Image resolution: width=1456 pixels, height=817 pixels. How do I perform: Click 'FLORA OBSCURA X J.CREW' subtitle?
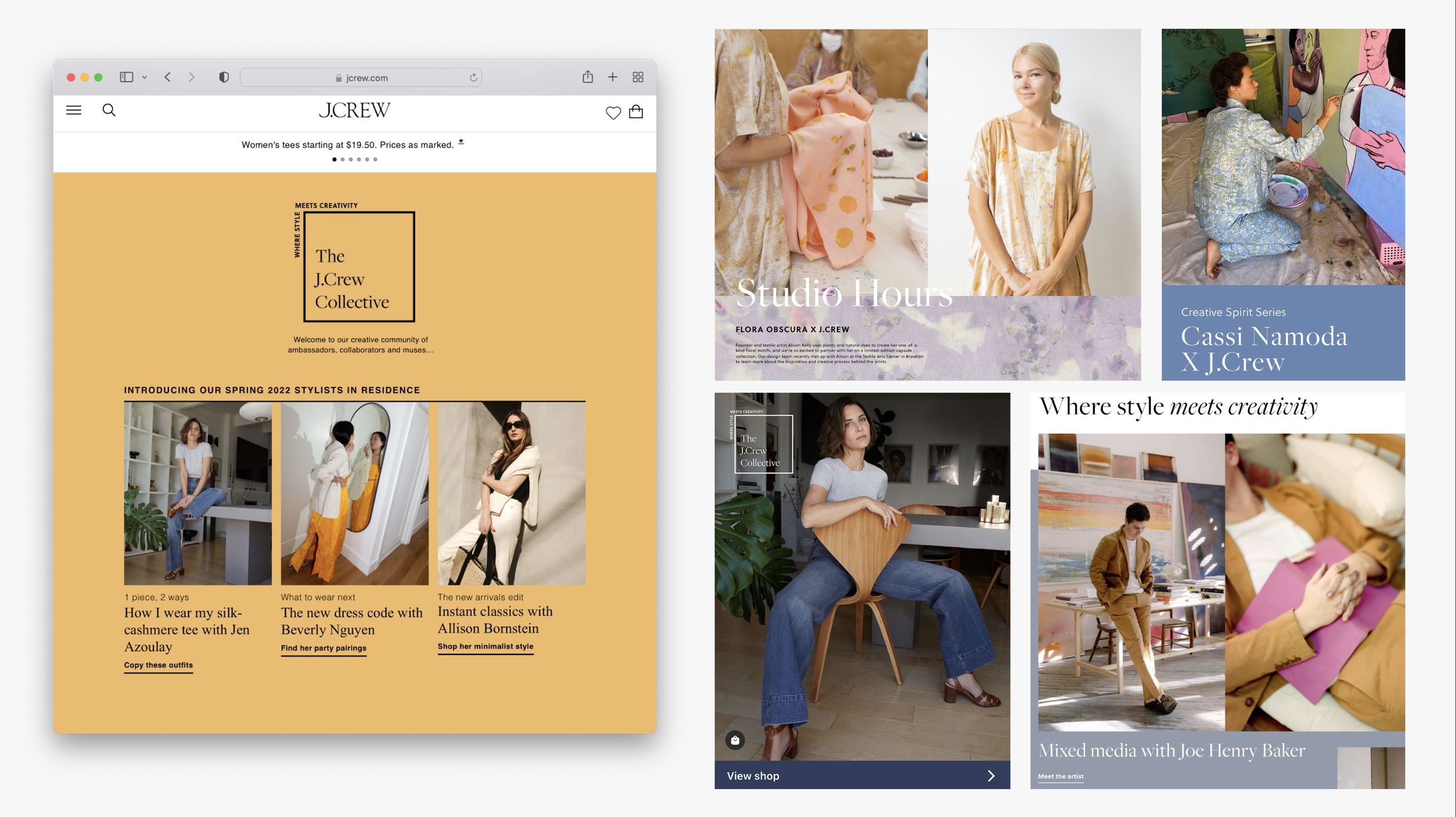(x=792, y=330)
